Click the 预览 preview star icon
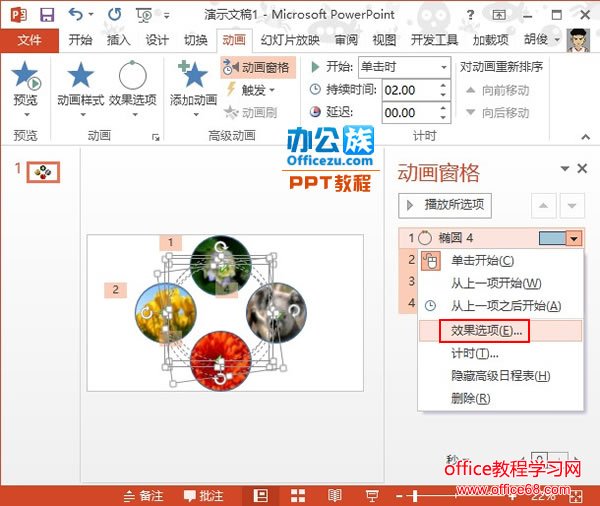 click(26, 76)
